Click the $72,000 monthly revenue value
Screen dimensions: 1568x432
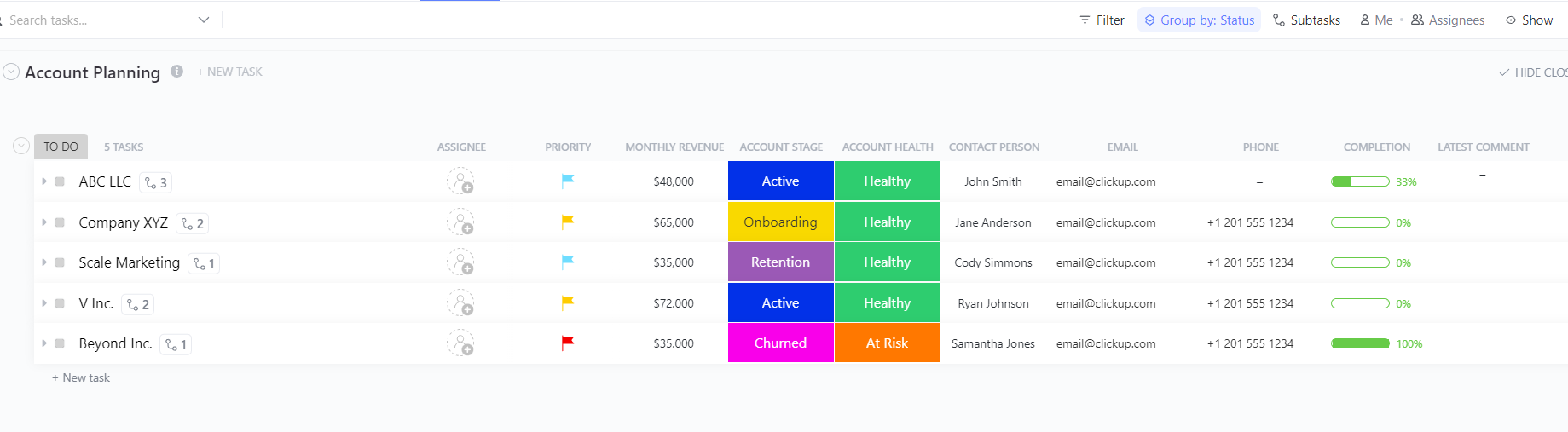[x=674, y=303]
